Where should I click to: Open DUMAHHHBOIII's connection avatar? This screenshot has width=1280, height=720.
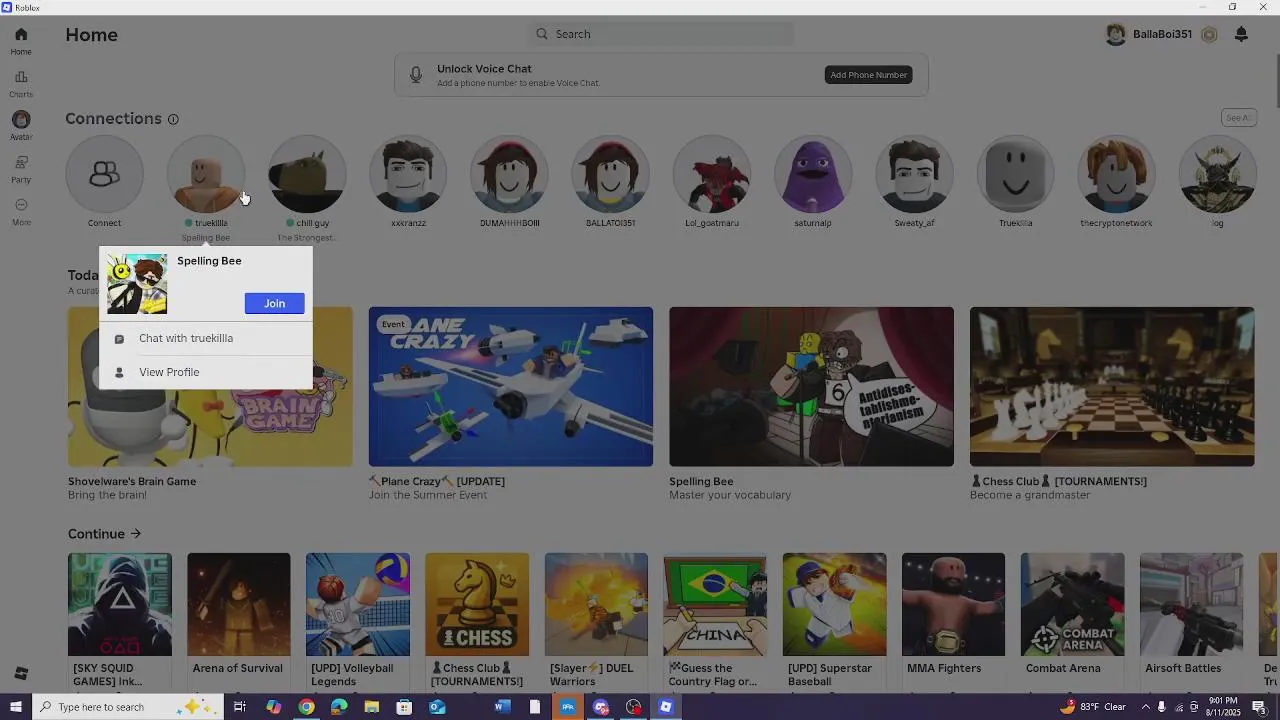tap(509, 174)
